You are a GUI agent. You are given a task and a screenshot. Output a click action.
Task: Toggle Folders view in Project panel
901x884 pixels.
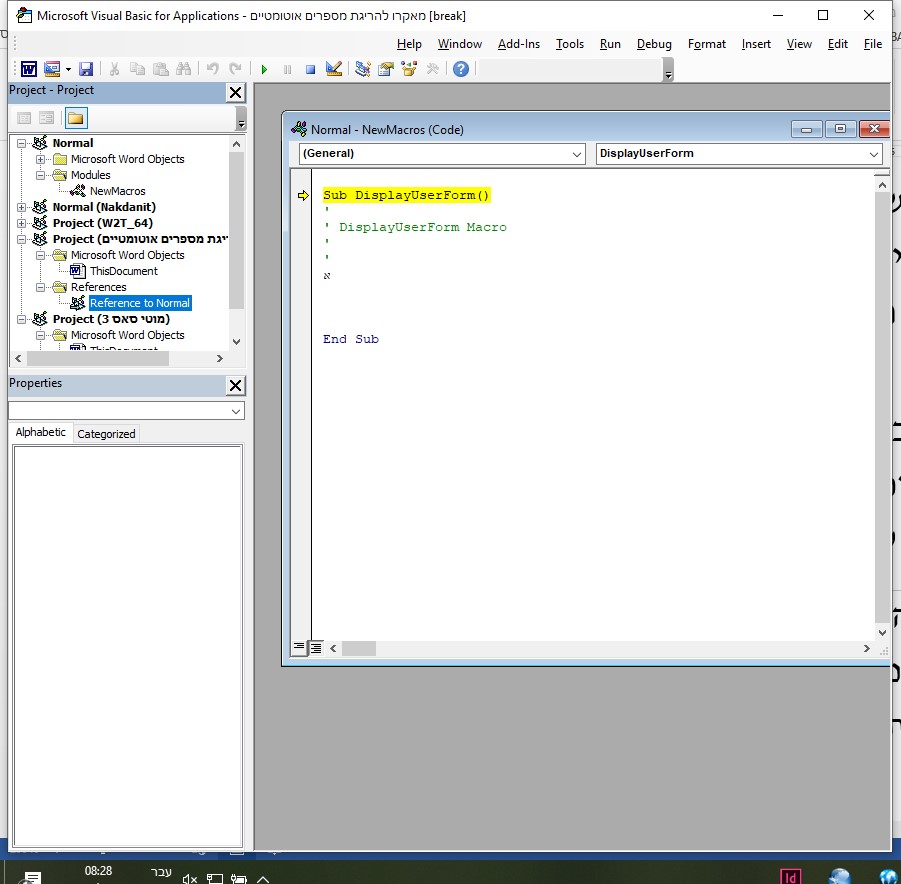(76, 118)
